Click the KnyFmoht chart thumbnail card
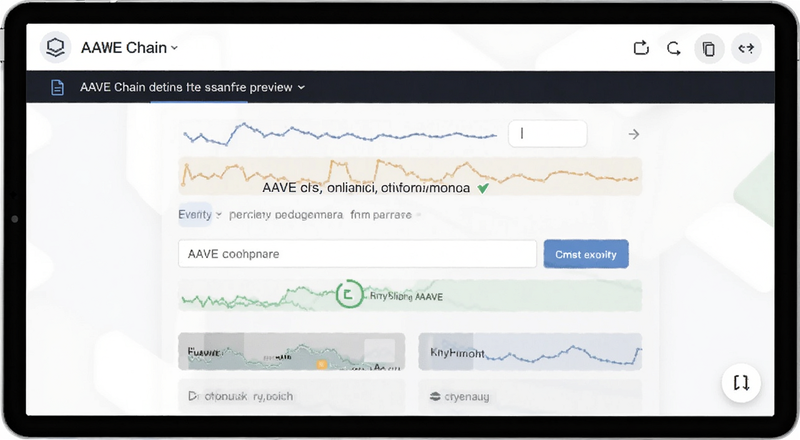The height and width of the screenshot is (440, 800). click(530, 351)
